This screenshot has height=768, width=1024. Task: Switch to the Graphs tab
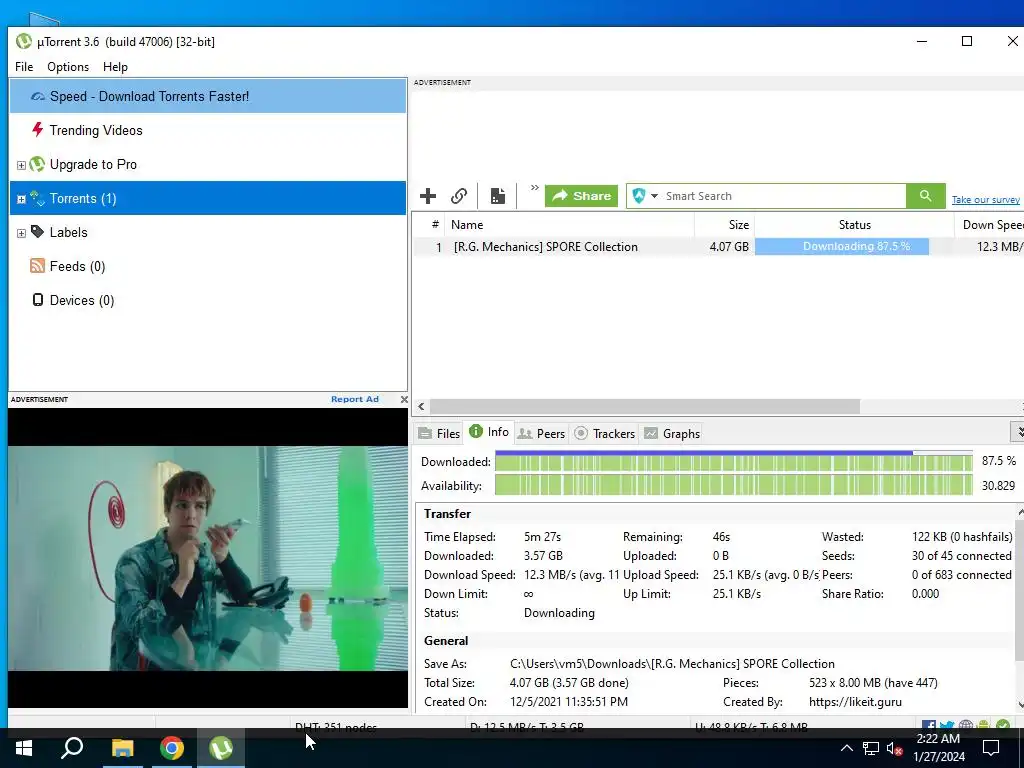pos(672,434)
